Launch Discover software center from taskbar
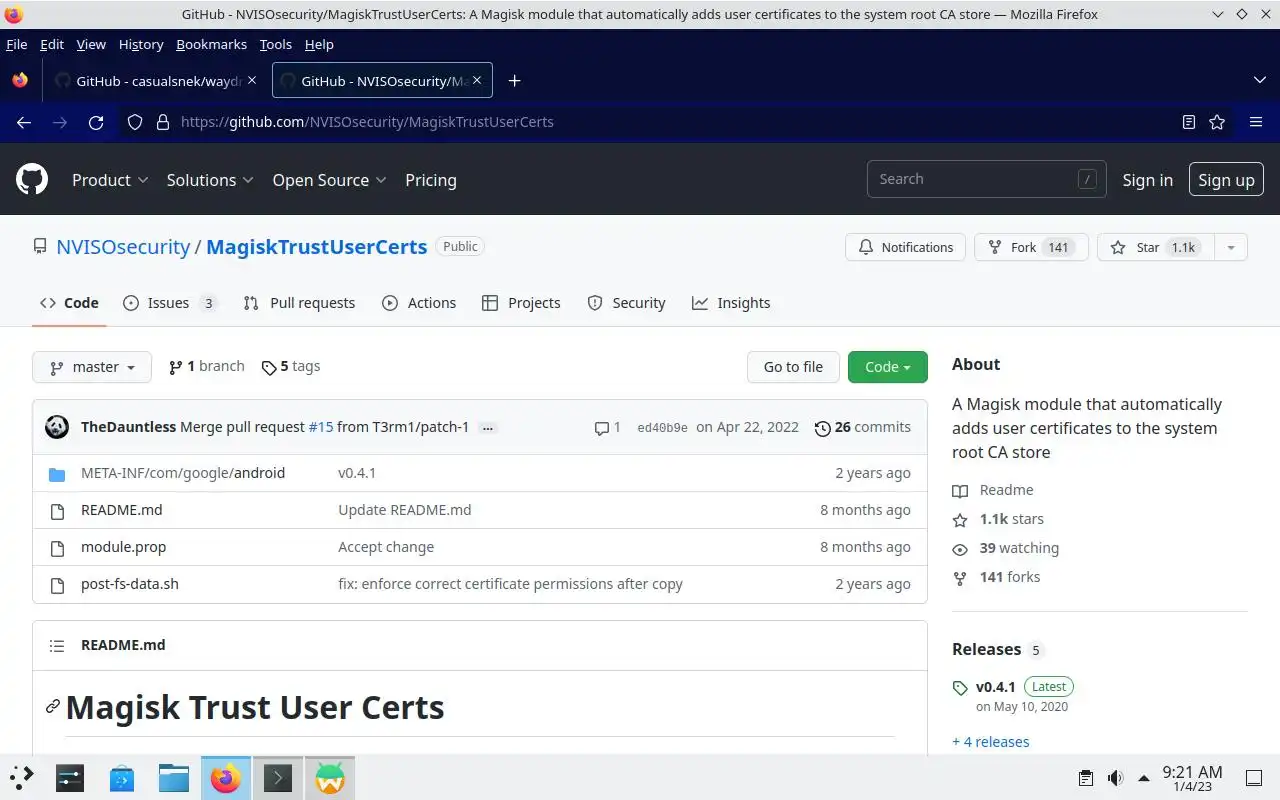Image resolution: width=1280 pixels, height=800 pixels. (x=122, y=778)
